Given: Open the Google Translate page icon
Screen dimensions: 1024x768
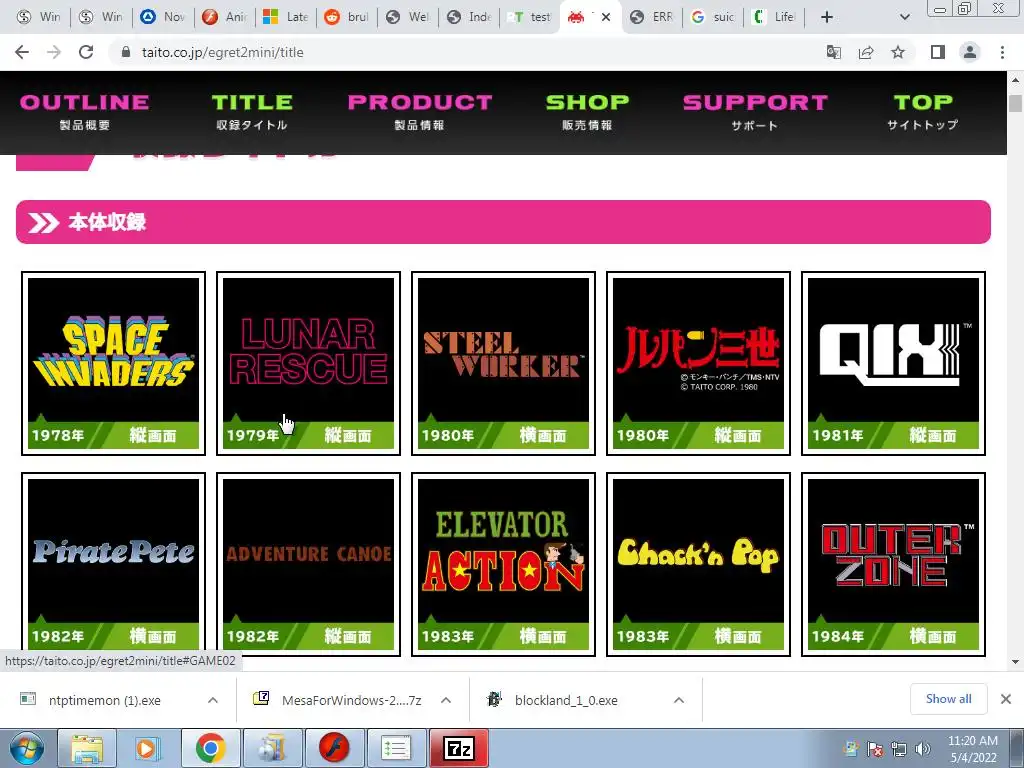Looking at the screenshot, I should click(833, 52).
